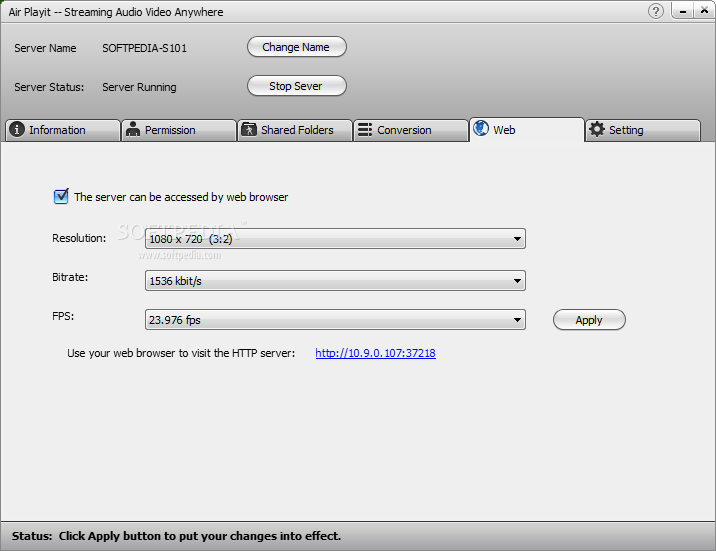Click the Server Running status text
This screenshot has height=551, width=716.
pos(139,87)
